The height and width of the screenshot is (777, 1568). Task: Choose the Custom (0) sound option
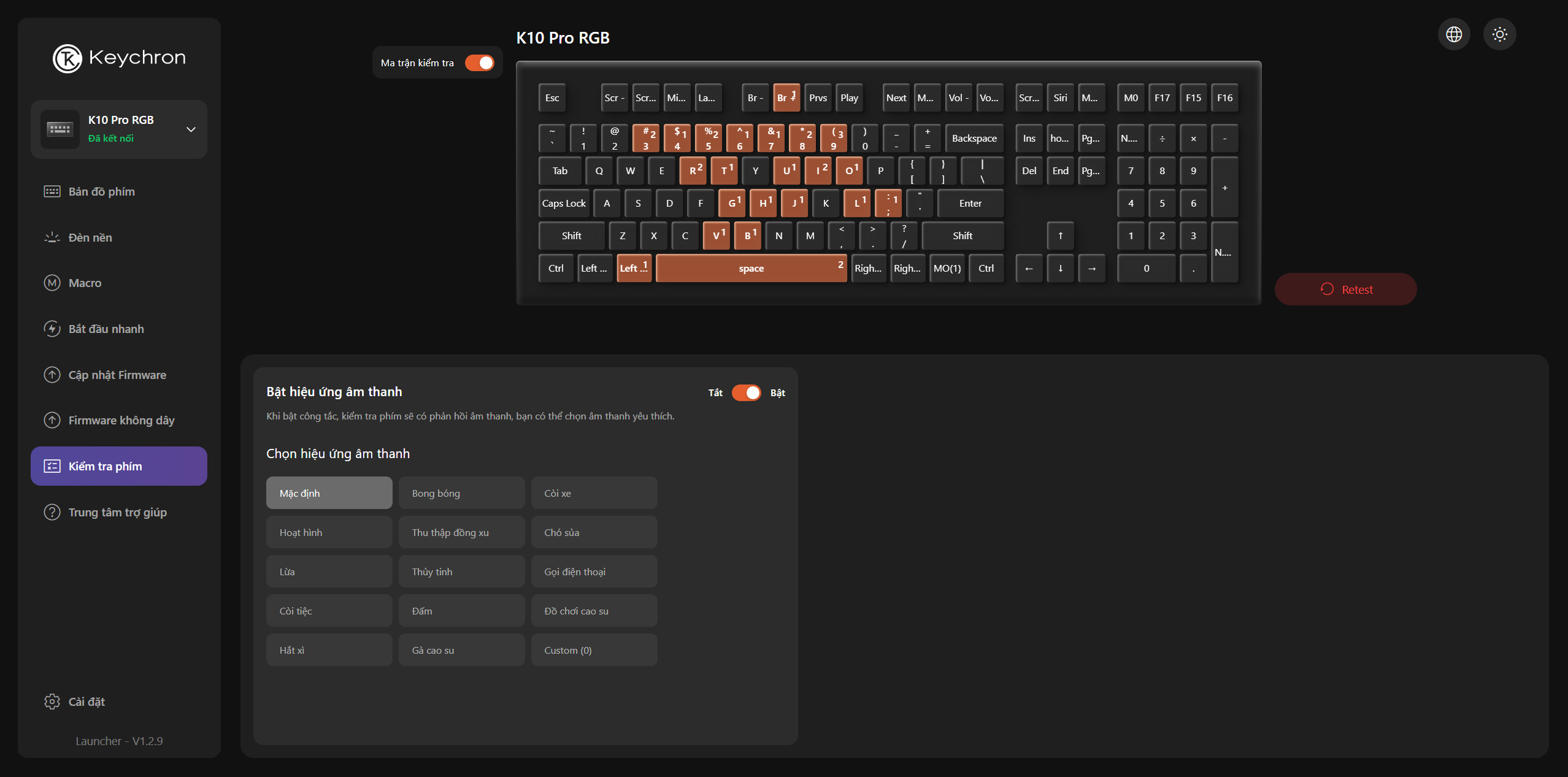(594, 650)
